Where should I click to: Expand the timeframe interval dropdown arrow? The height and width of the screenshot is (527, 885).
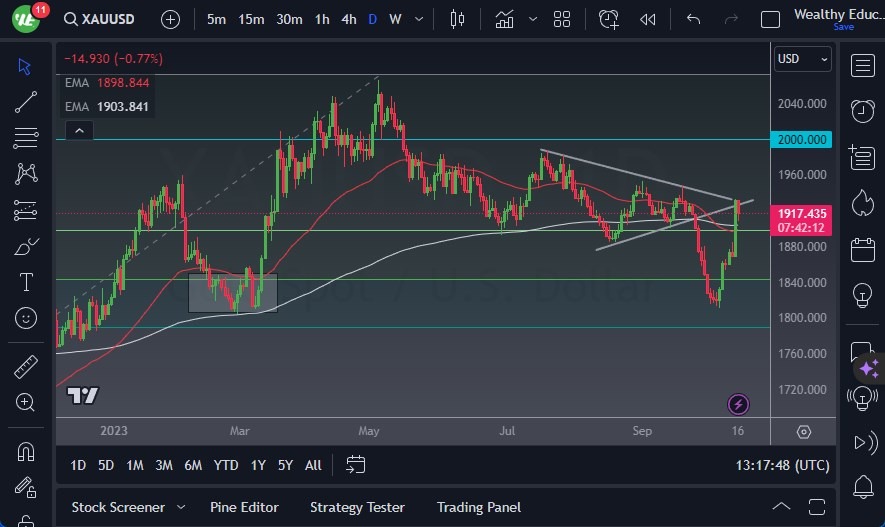click(420, 19)
